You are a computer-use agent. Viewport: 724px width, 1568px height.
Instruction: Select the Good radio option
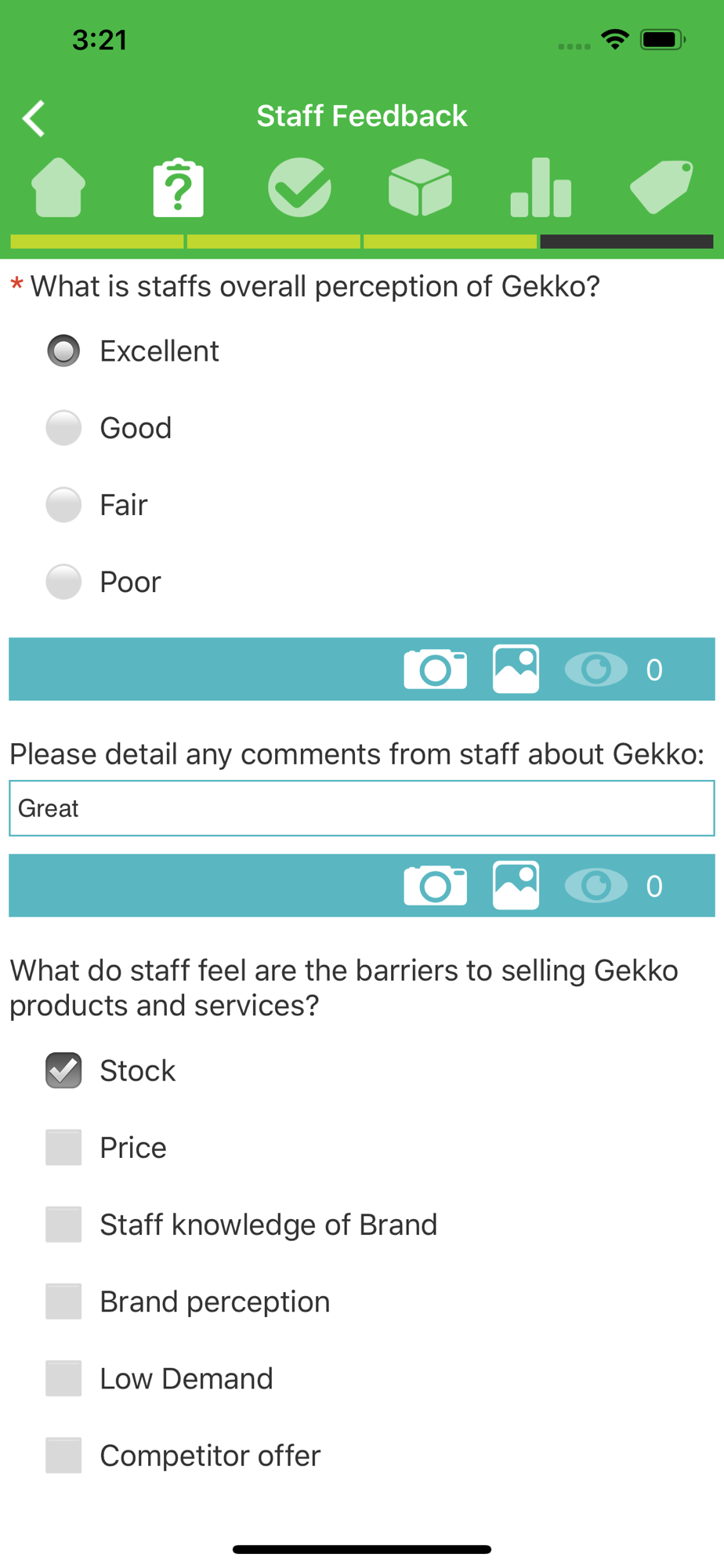click(63, 428)
